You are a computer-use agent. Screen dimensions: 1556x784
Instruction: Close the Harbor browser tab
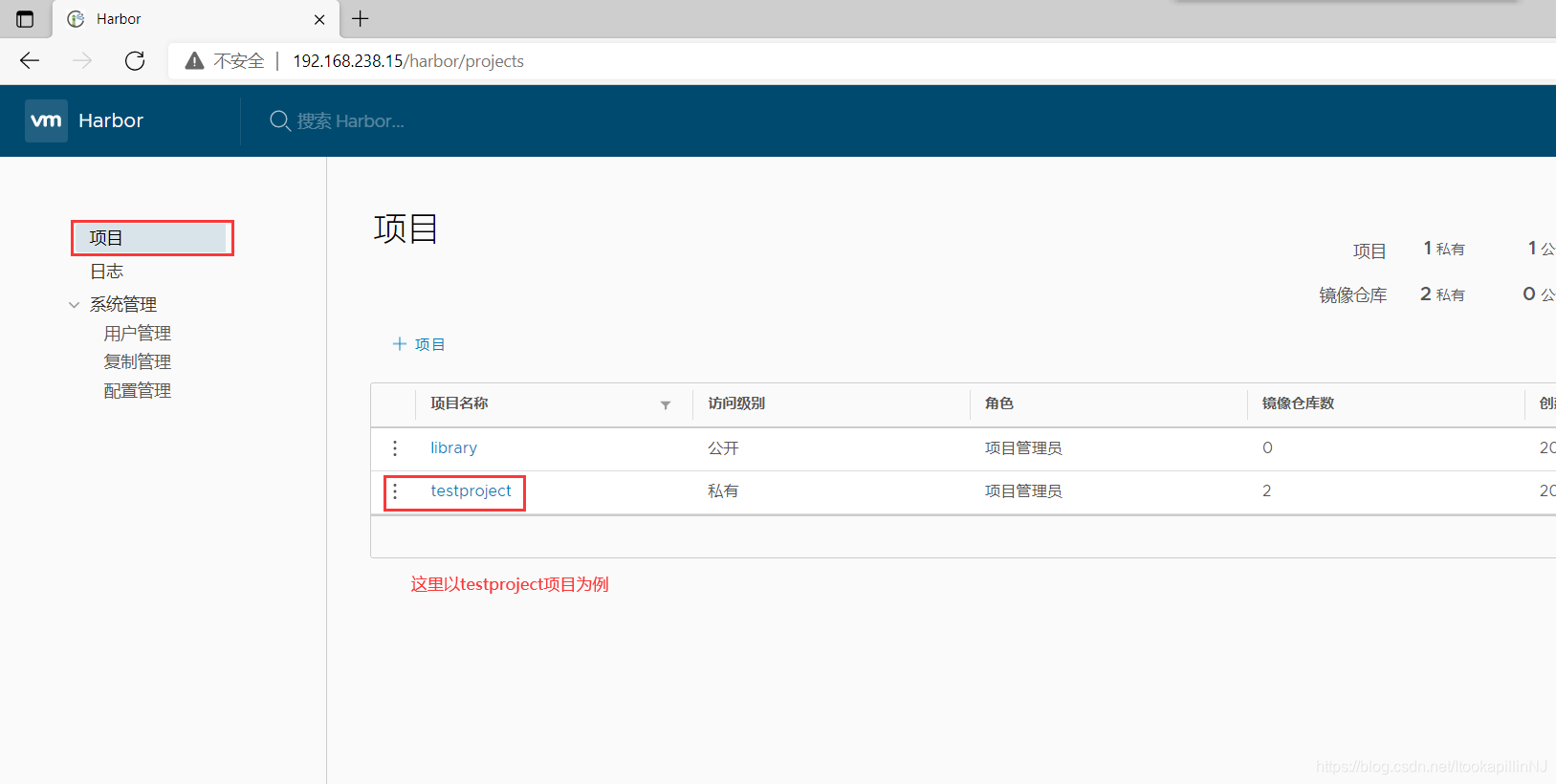coord(319,19)
